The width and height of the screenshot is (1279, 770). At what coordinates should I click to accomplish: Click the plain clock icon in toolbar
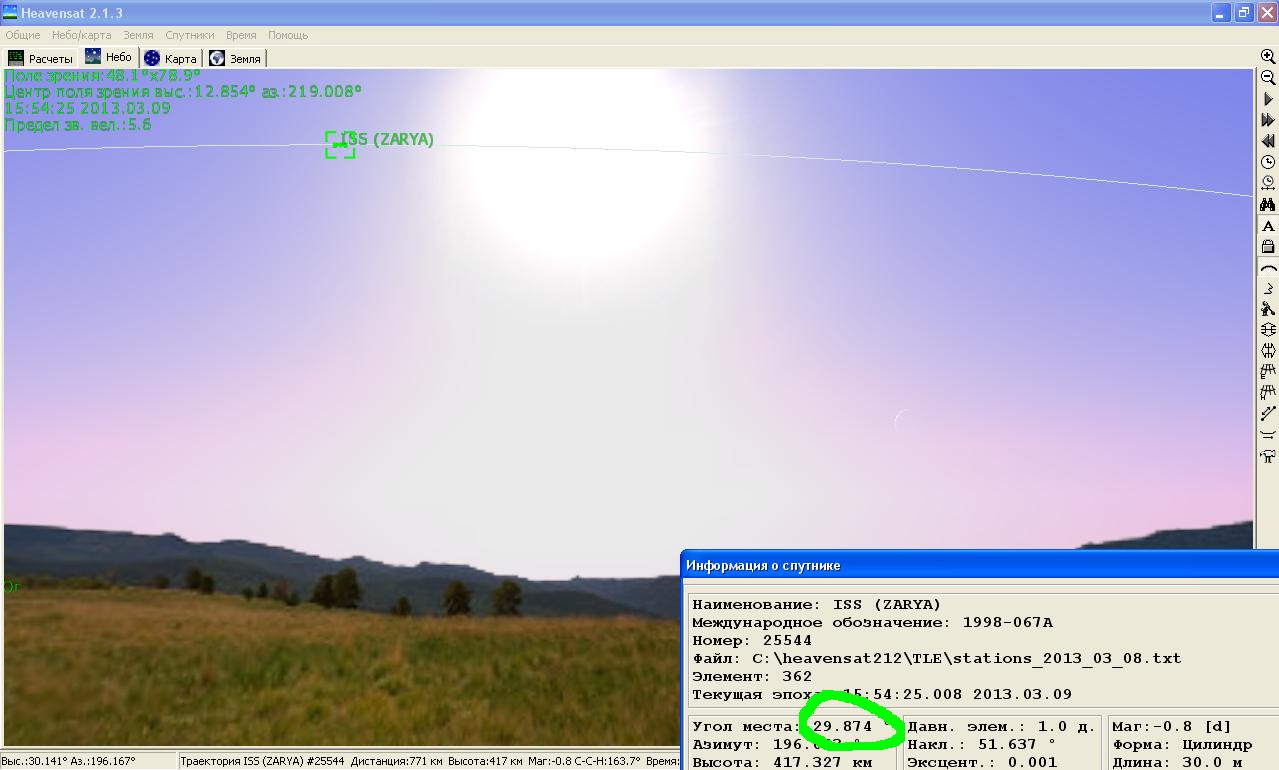click(1268, 162)
